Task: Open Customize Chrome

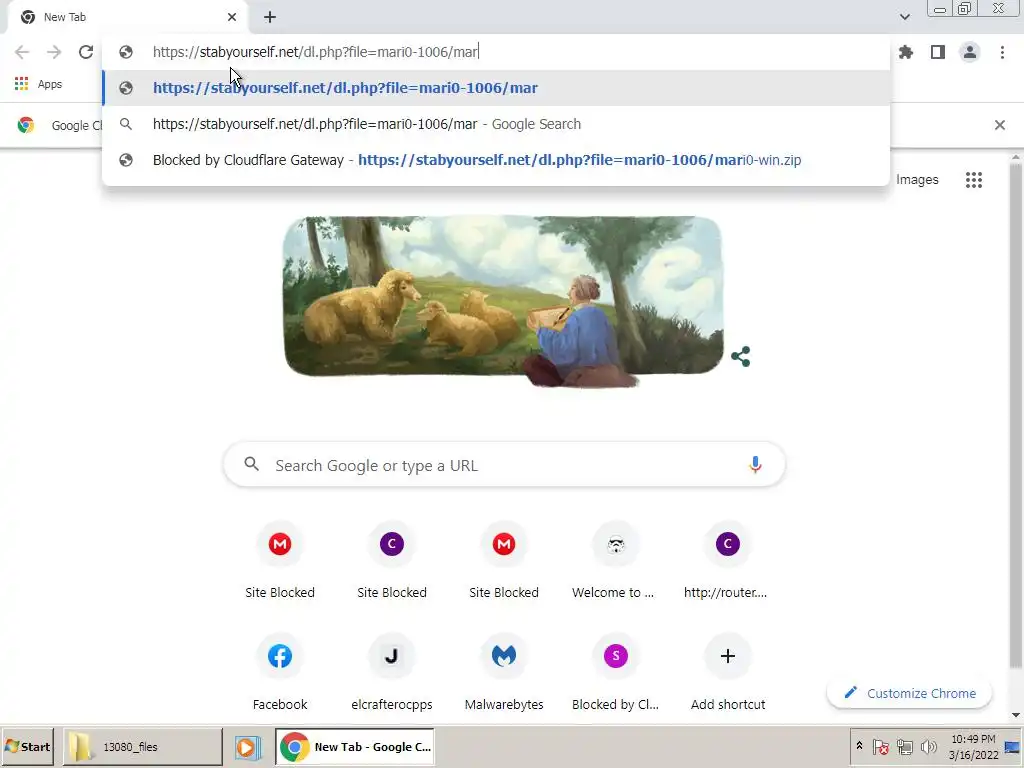Action: [x=910, y=693]
